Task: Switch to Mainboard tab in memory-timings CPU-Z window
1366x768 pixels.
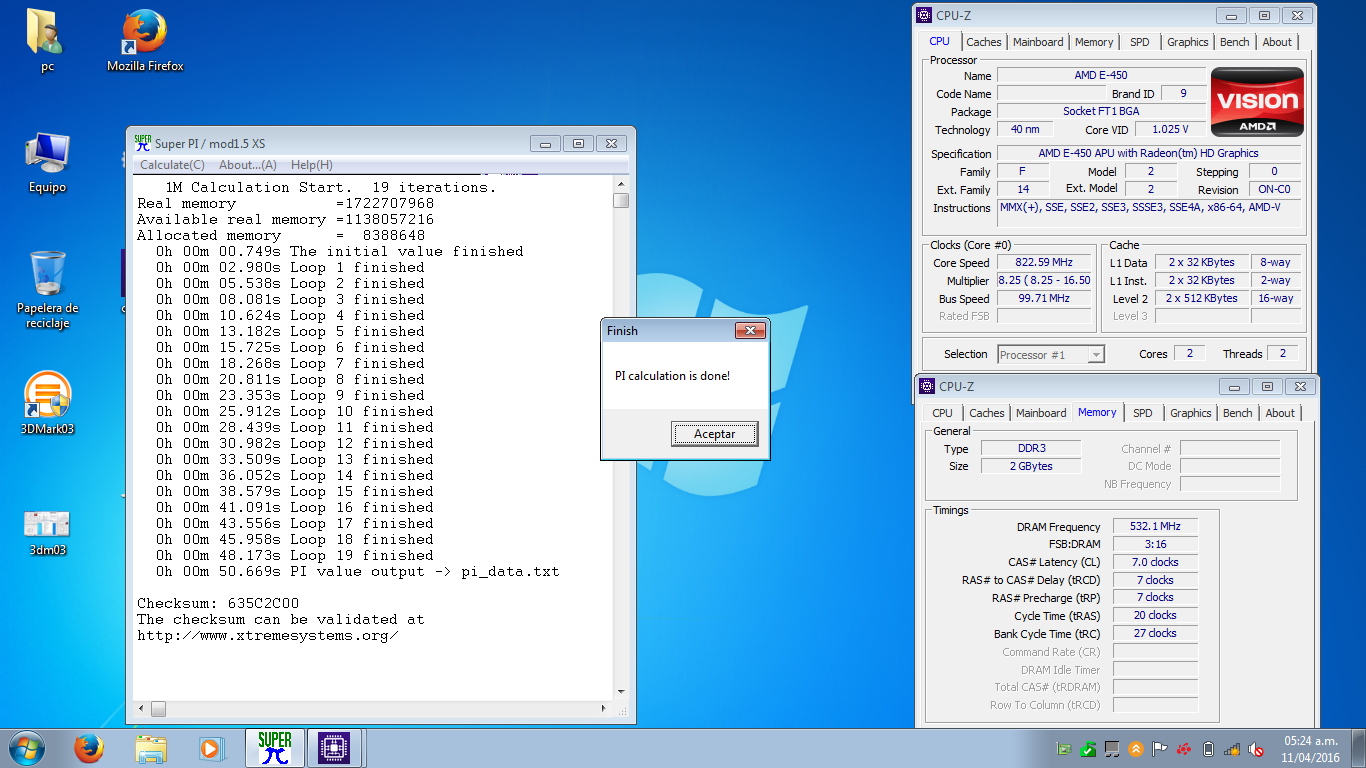Action: (1041, 413)
